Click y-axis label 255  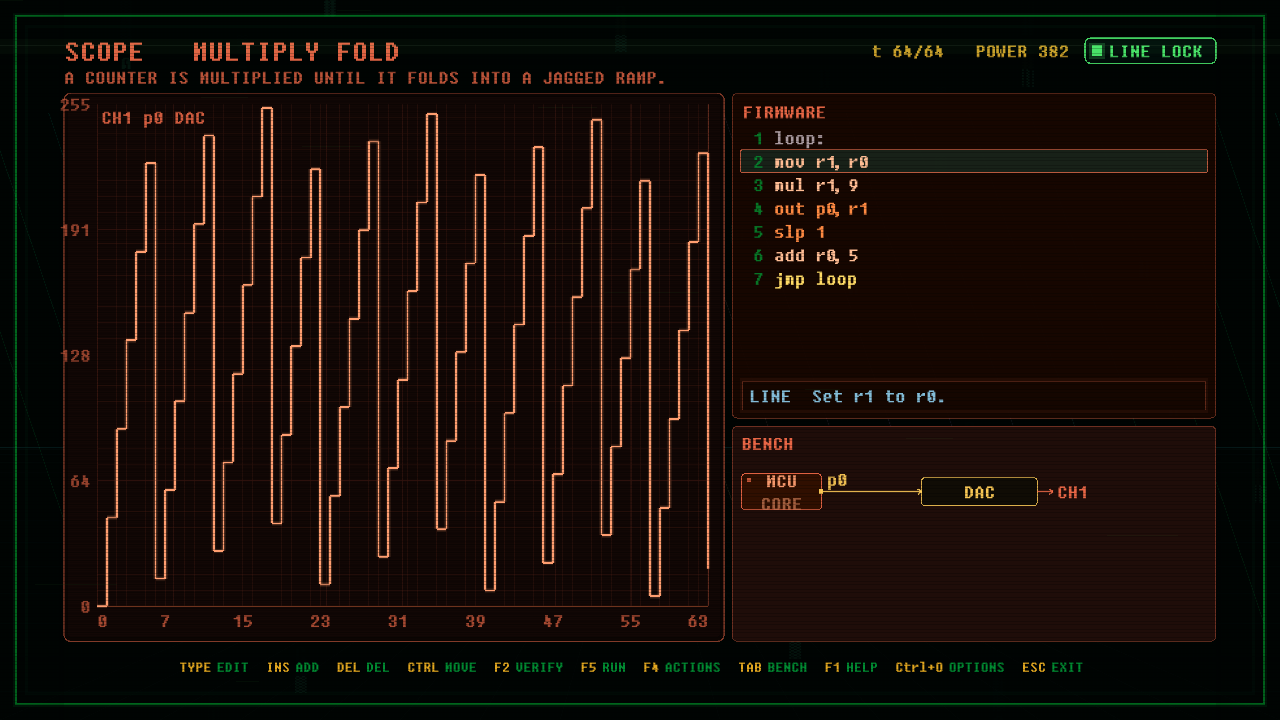coord(76,105)
